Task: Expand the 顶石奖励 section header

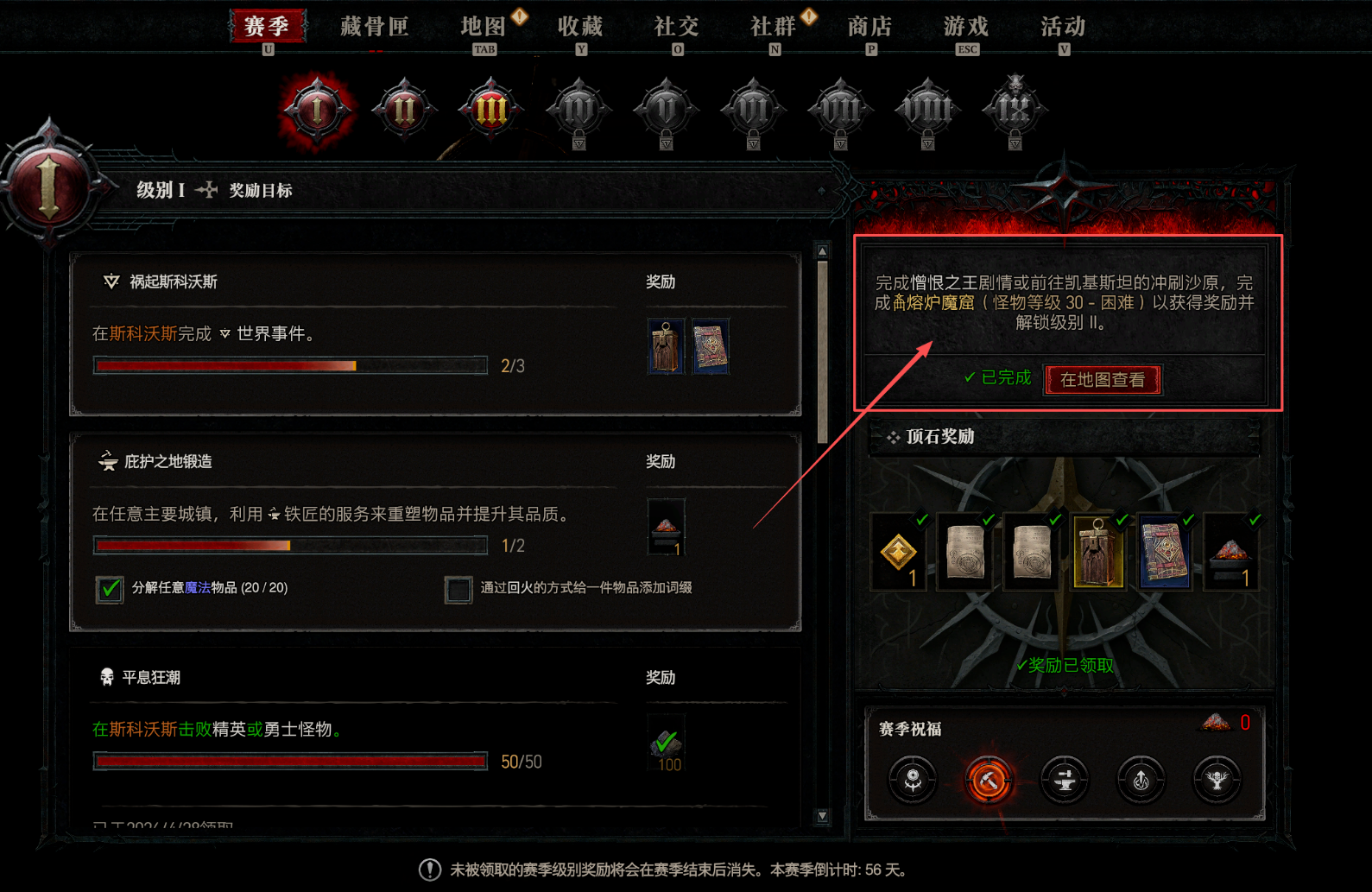Action: coord(1064,437)
